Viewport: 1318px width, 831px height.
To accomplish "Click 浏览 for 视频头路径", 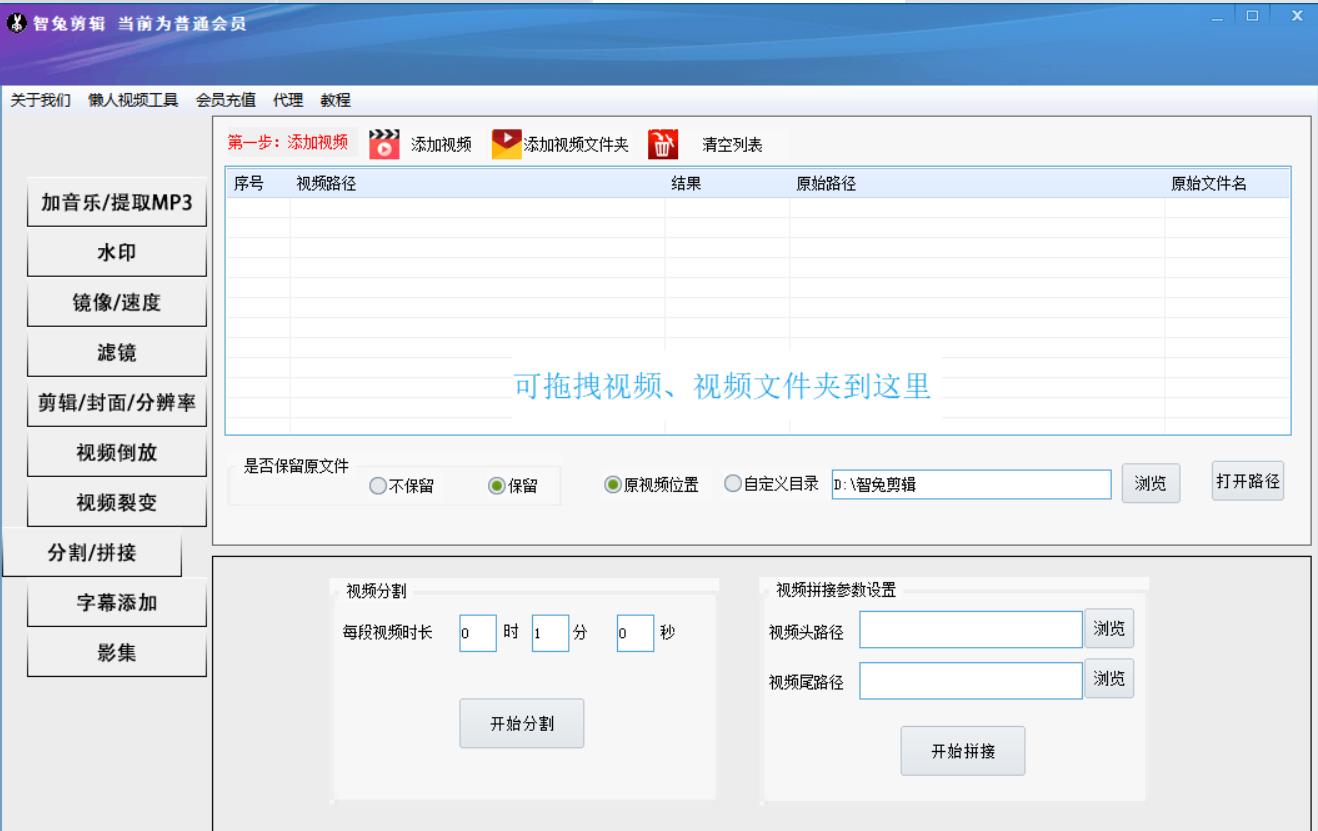I will (1109, 628).
